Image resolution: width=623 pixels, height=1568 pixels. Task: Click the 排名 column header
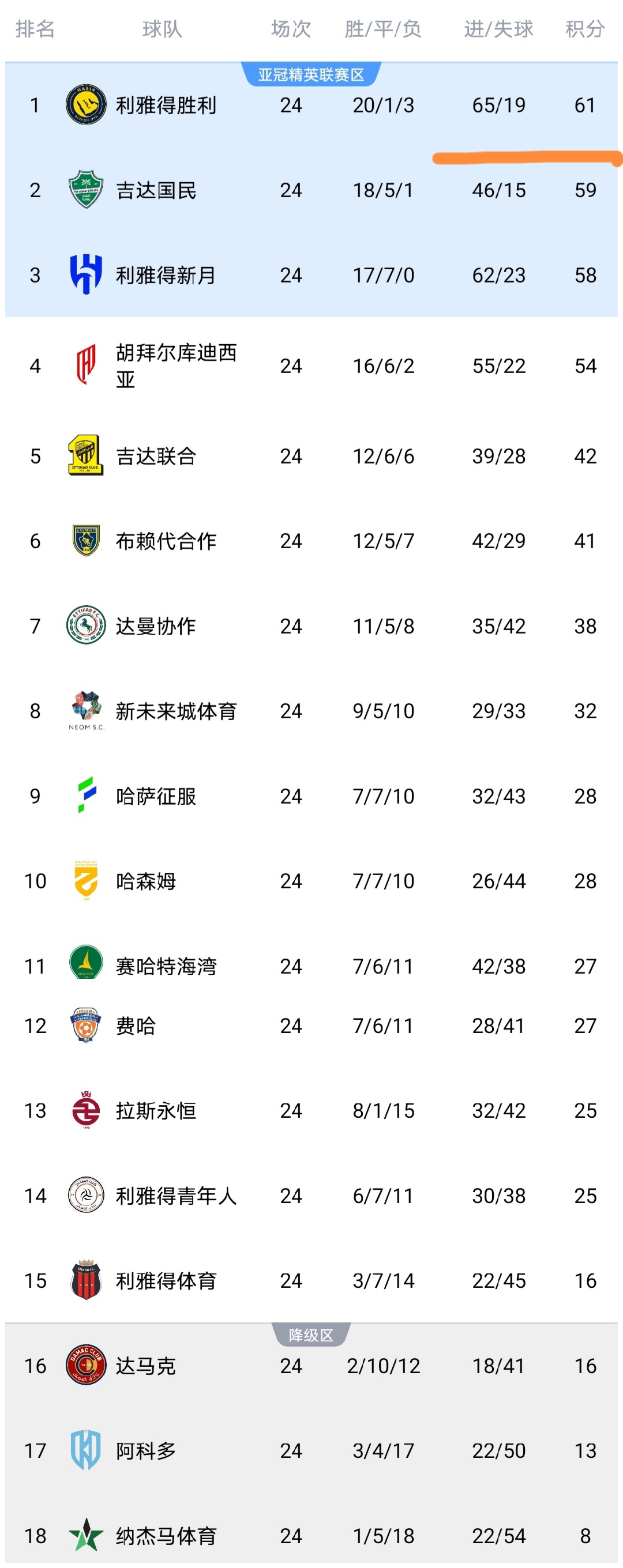click(x=35, y=29)
